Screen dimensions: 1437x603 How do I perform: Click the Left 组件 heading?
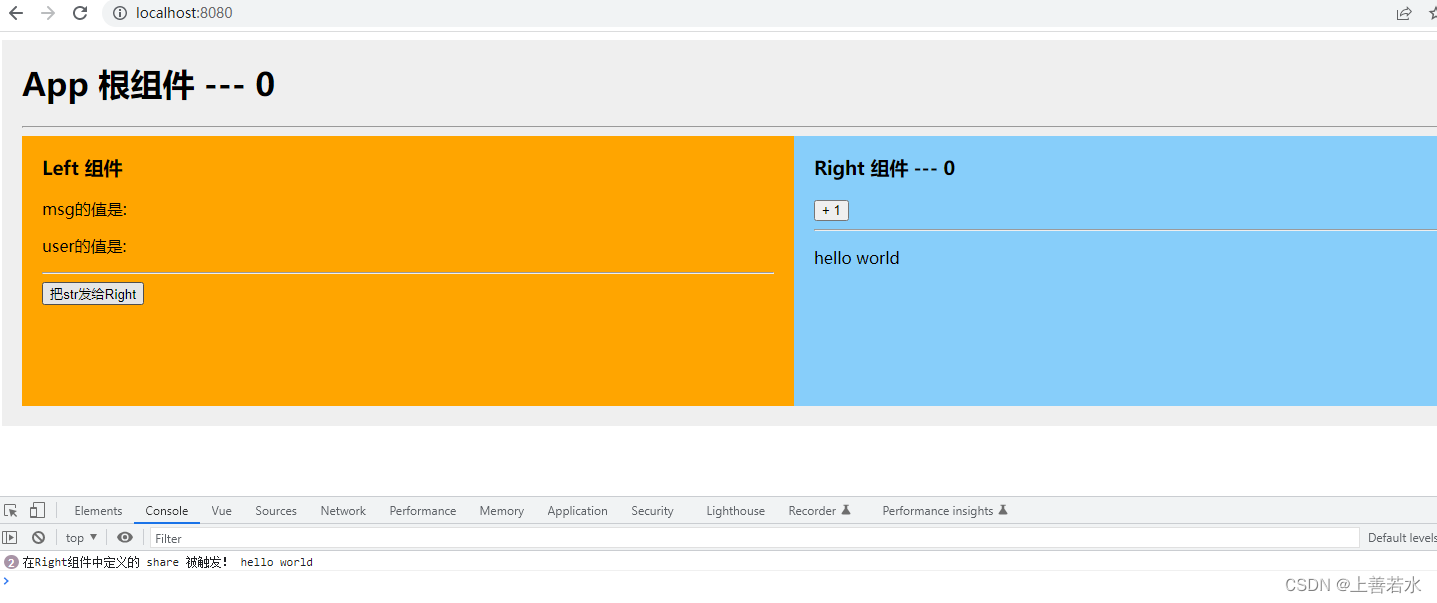(82, 168)
